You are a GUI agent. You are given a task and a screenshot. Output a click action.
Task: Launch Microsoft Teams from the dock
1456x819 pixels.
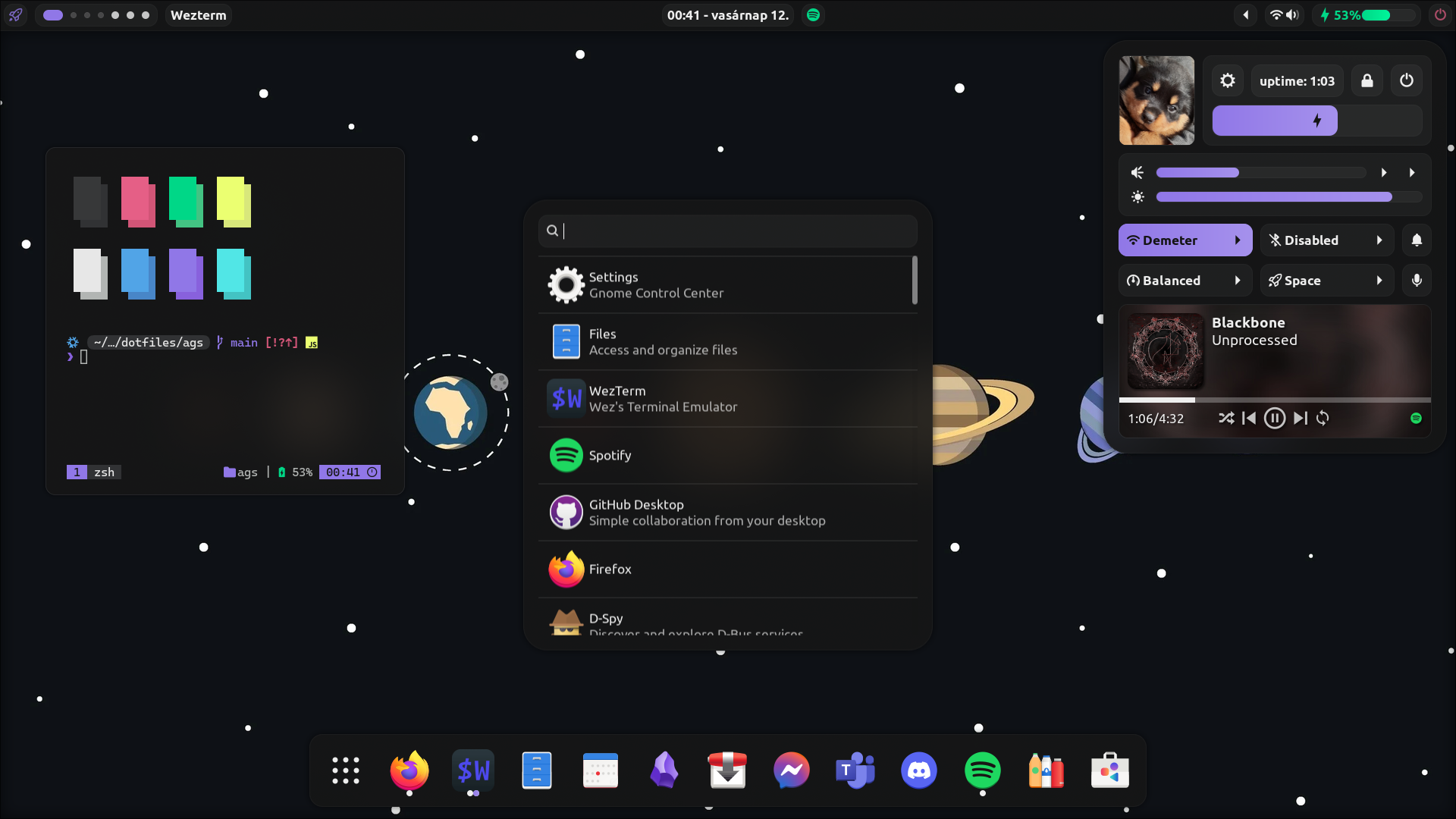click(x=855, y=770)
